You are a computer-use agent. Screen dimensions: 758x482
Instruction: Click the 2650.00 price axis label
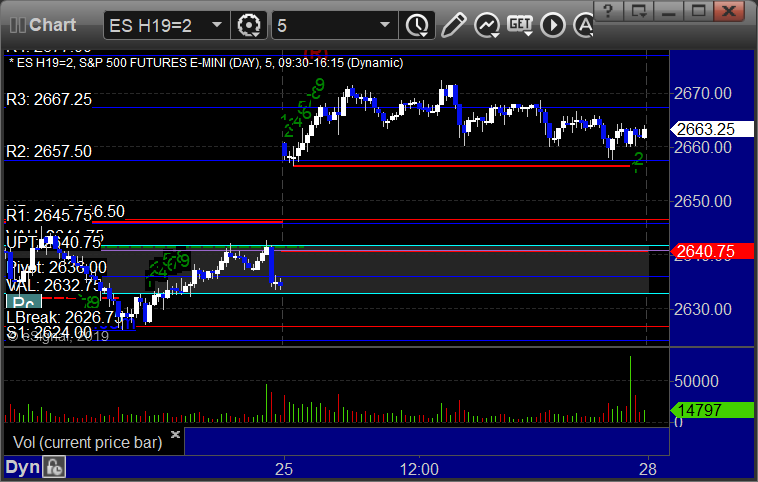[x=702, y=201]
